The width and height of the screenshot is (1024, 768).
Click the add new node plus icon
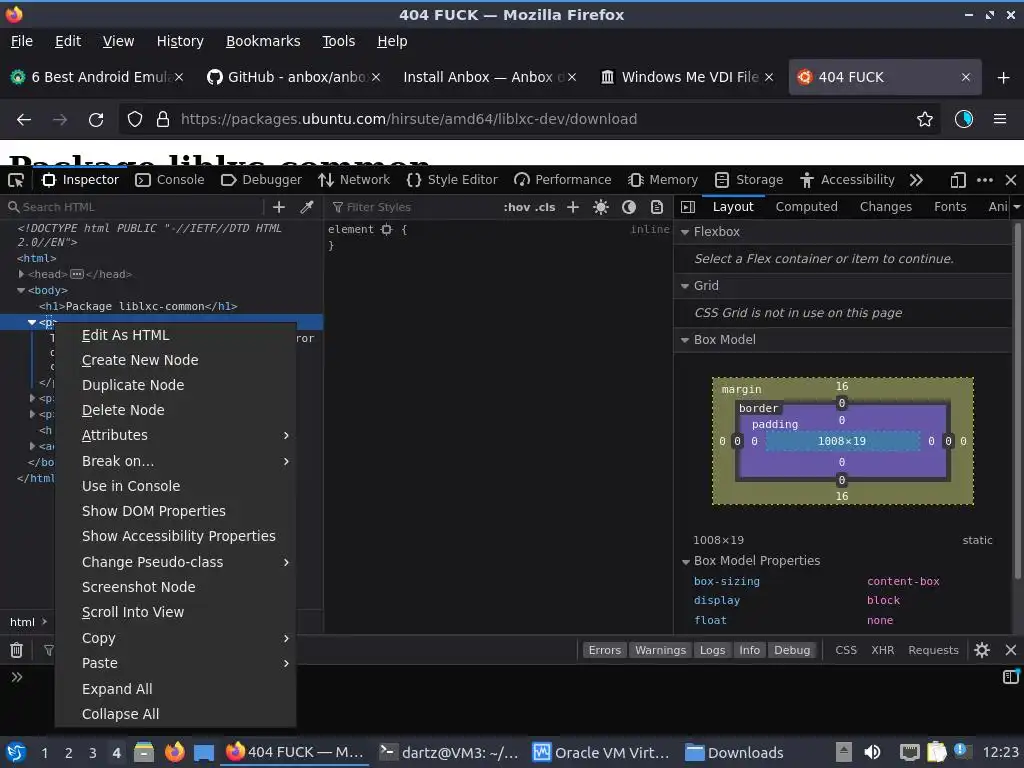279,207
